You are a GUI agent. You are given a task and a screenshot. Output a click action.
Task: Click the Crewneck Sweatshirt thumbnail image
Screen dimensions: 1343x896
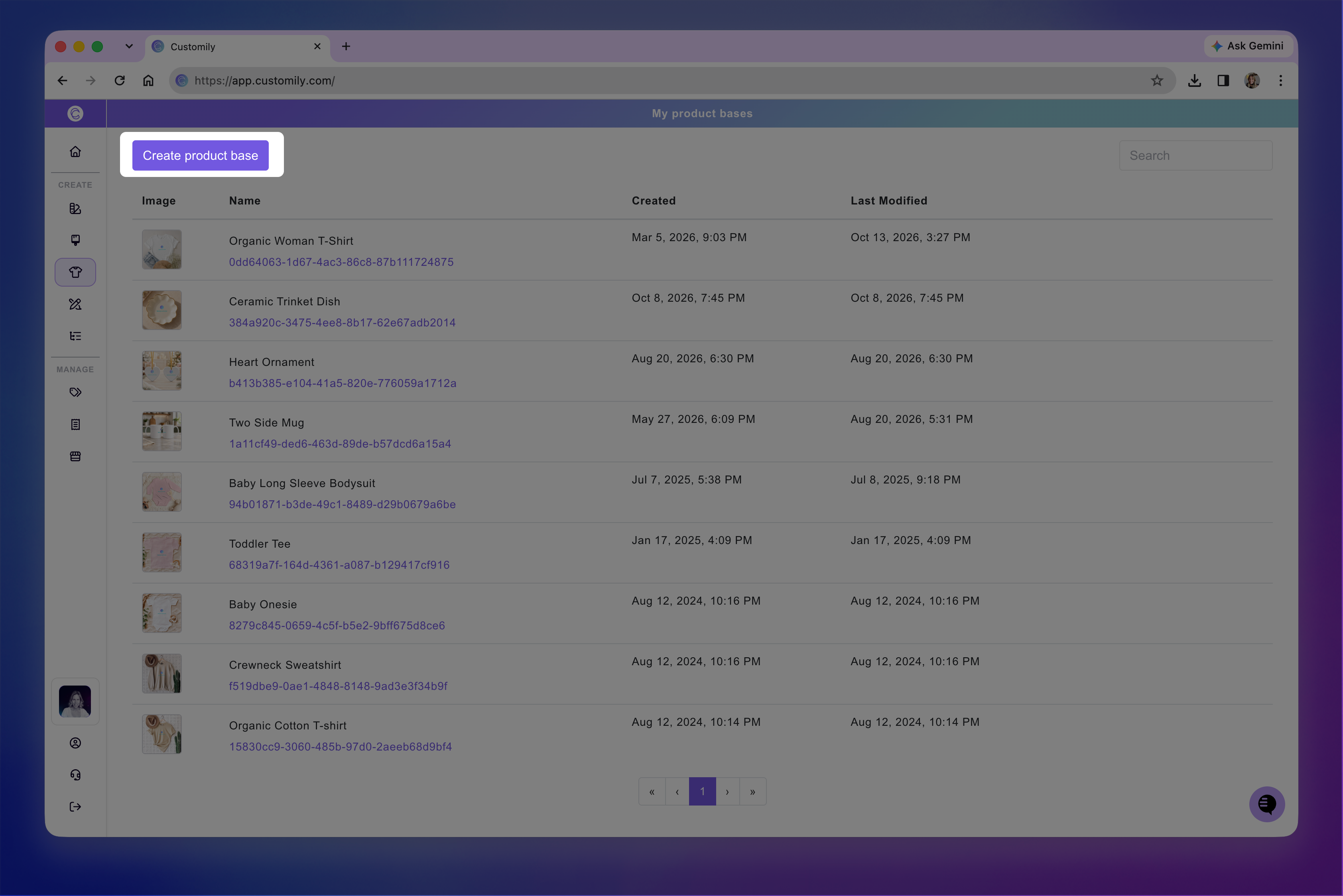pyautogui.click(x=162, y=674)
